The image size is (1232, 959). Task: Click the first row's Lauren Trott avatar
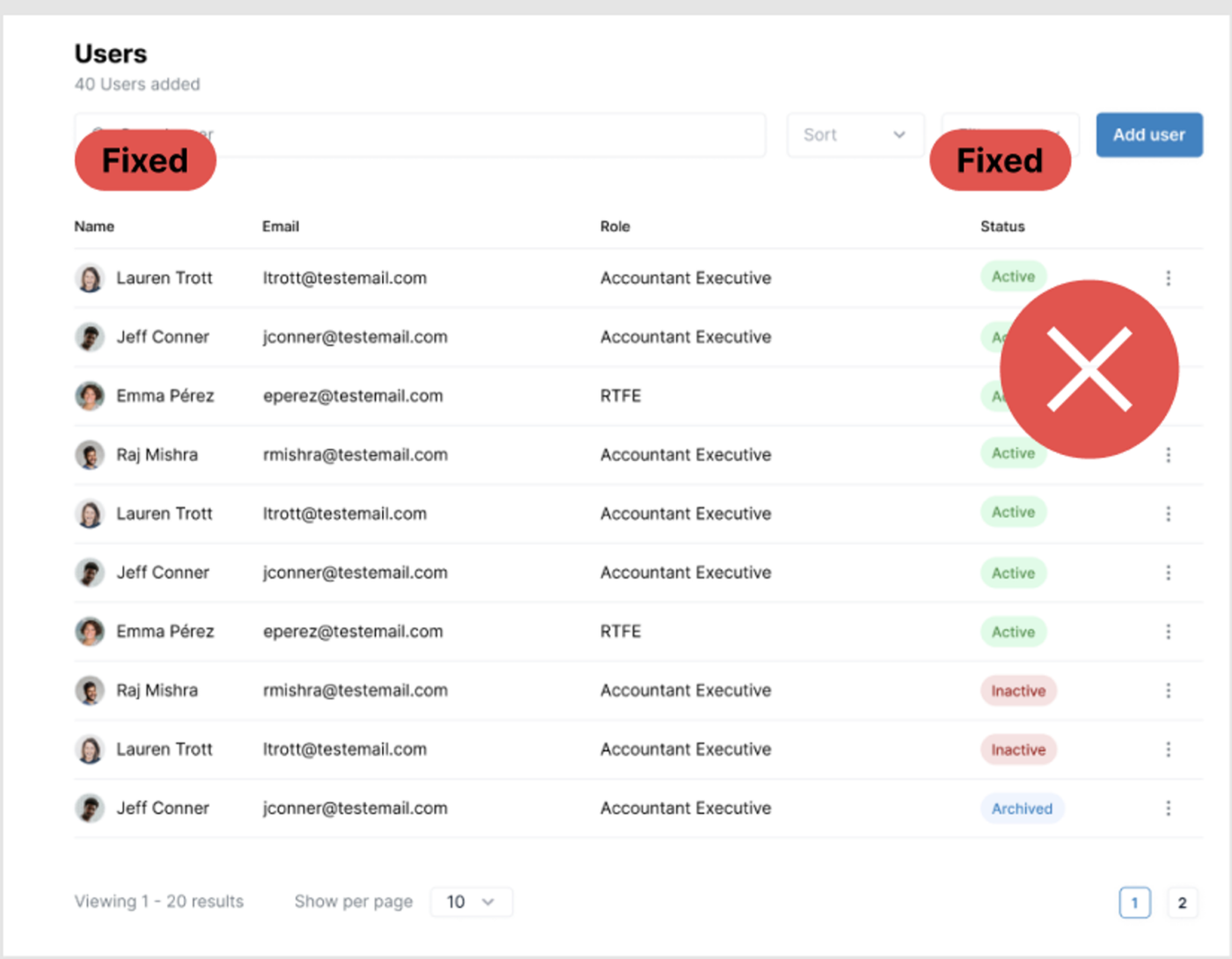click(x=89, y=278)
